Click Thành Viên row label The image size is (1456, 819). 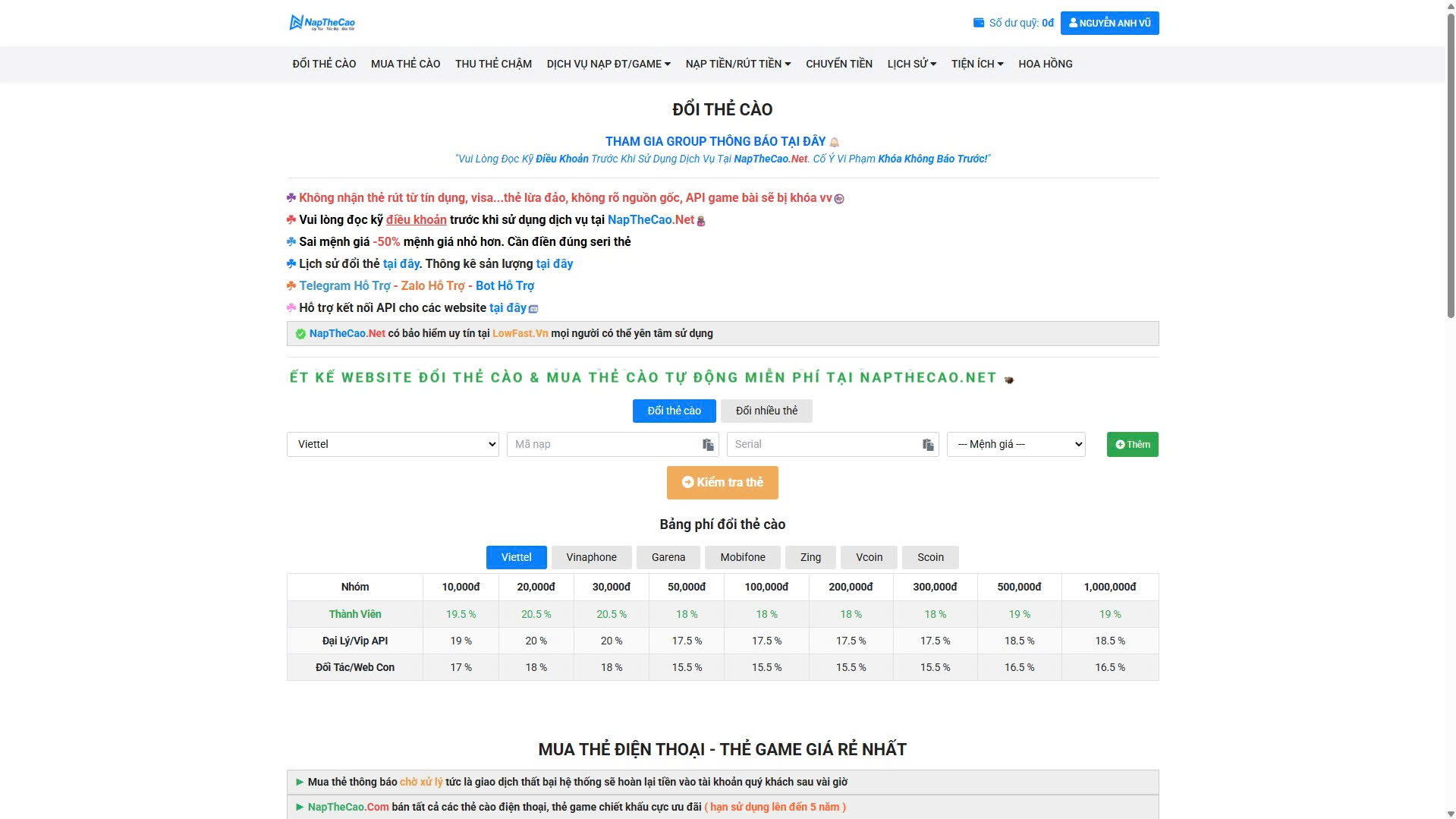coord(354,614)
